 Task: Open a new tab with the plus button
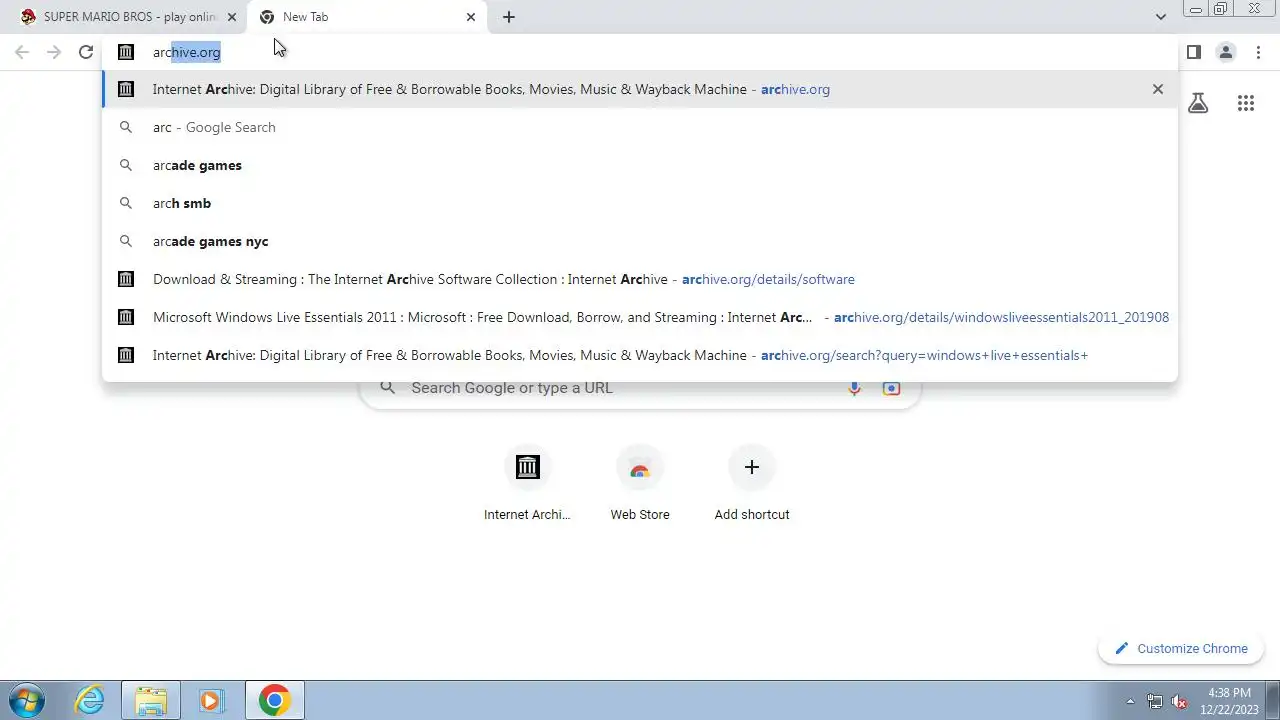(x=508, y=17)
